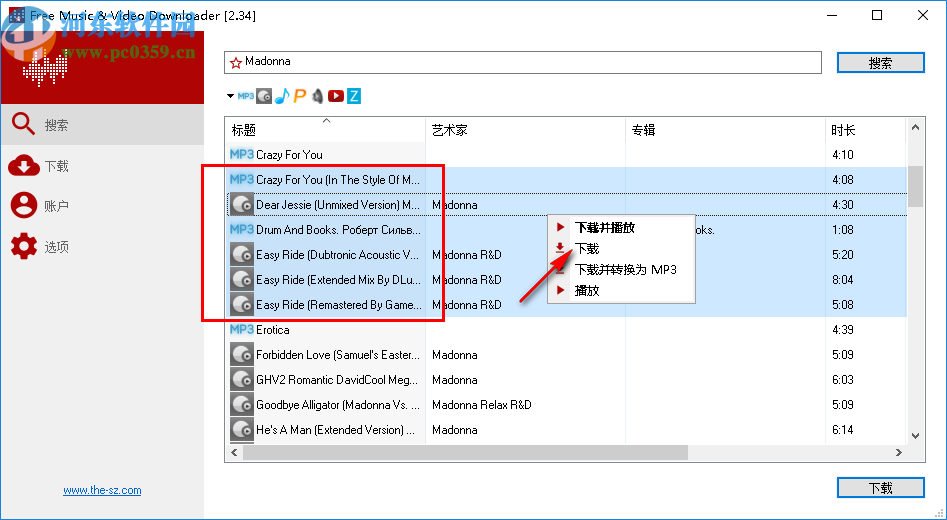The width and height of the screenshot is (947, 520).
Task: Click the horizontal scrollbar left arrow
Action: [x=234, y=452]
